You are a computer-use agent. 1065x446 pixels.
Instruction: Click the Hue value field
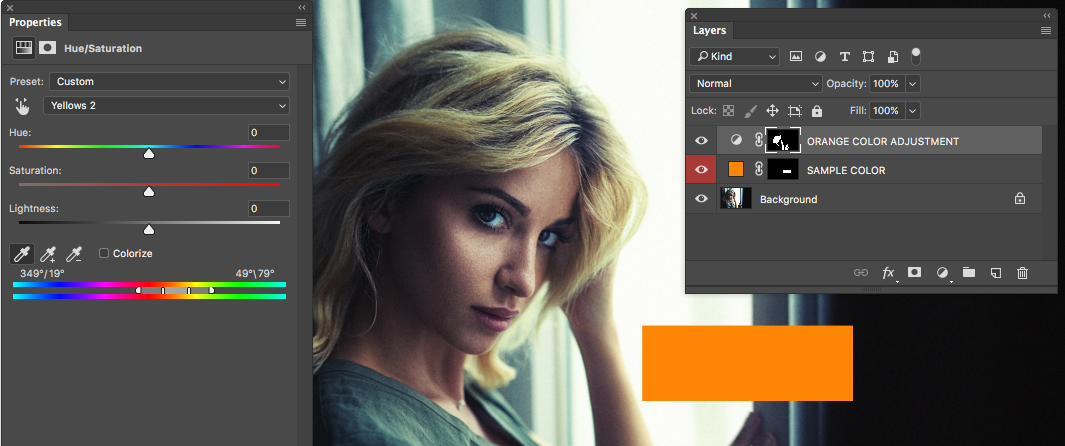[269, 132]
